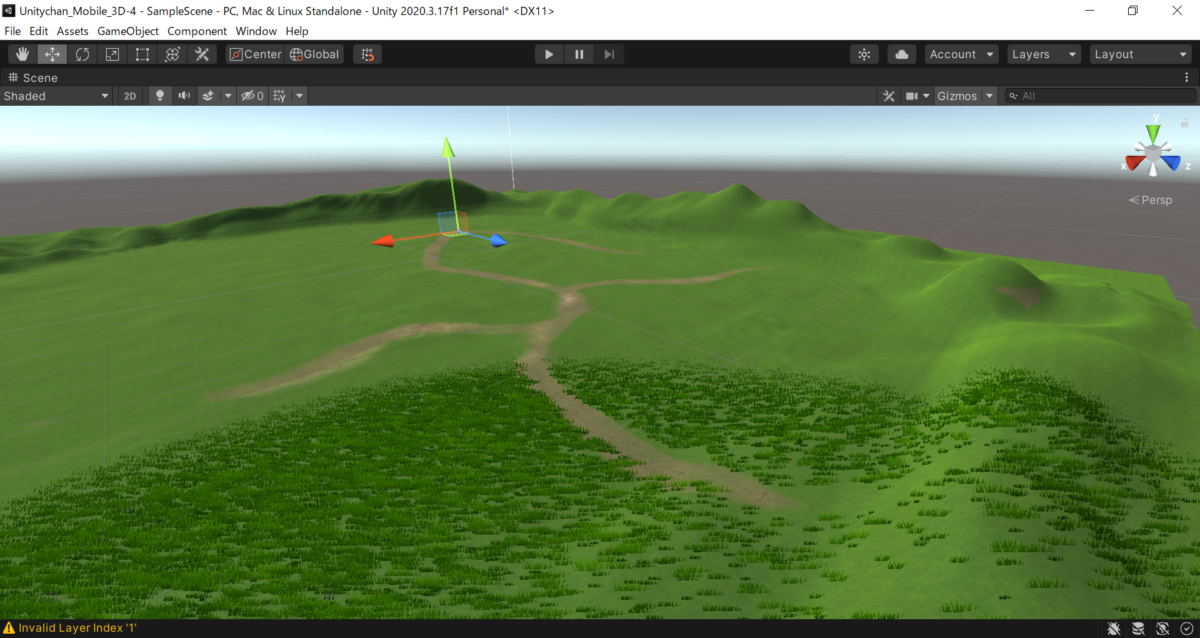The width and height of the screenshot is (1200, 638).
Task: Open the Component menu
Action: 197,31
